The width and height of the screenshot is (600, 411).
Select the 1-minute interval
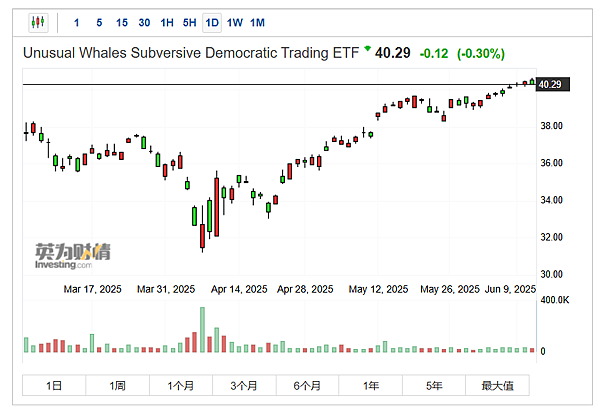tap(78, 22)
